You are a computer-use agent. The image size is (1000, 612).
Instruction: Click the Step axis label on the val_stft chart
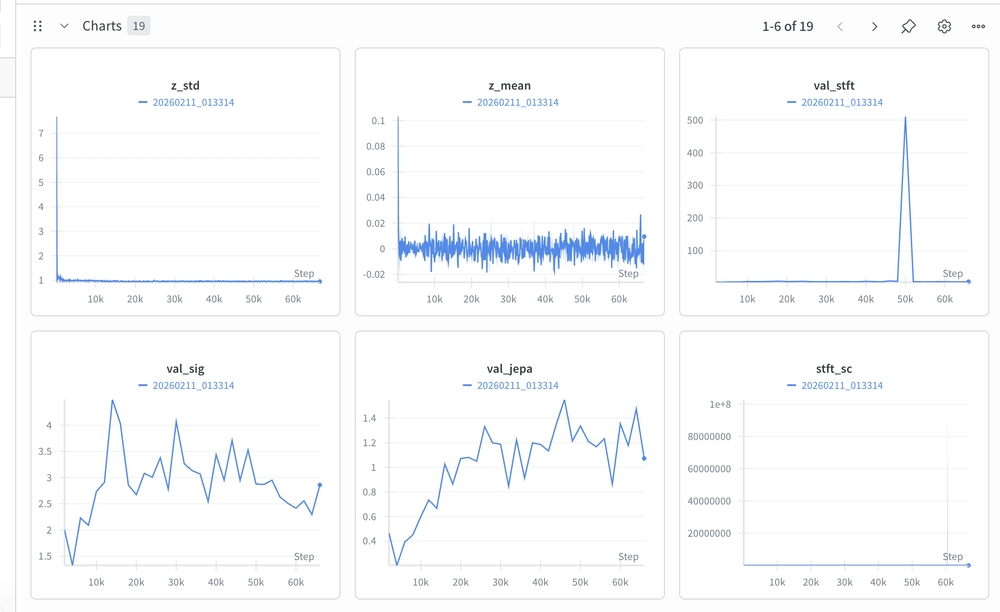point(951,273)
